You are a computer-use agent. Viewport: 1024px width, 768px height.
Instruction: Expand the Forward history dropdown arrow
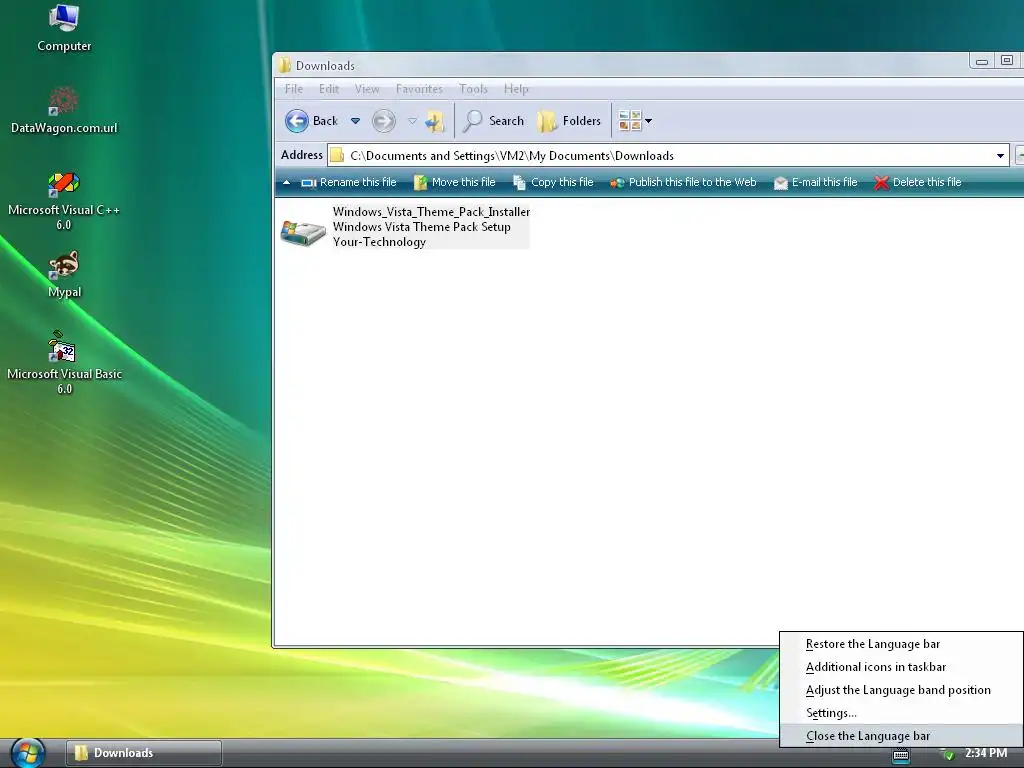(412, 121)
